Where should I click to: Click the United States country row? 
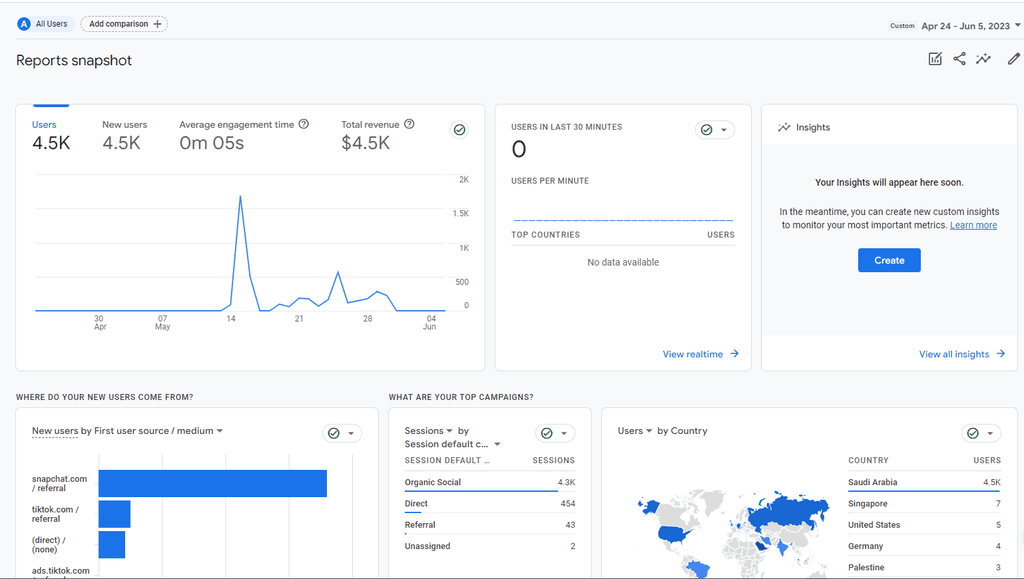click(924, 525)
